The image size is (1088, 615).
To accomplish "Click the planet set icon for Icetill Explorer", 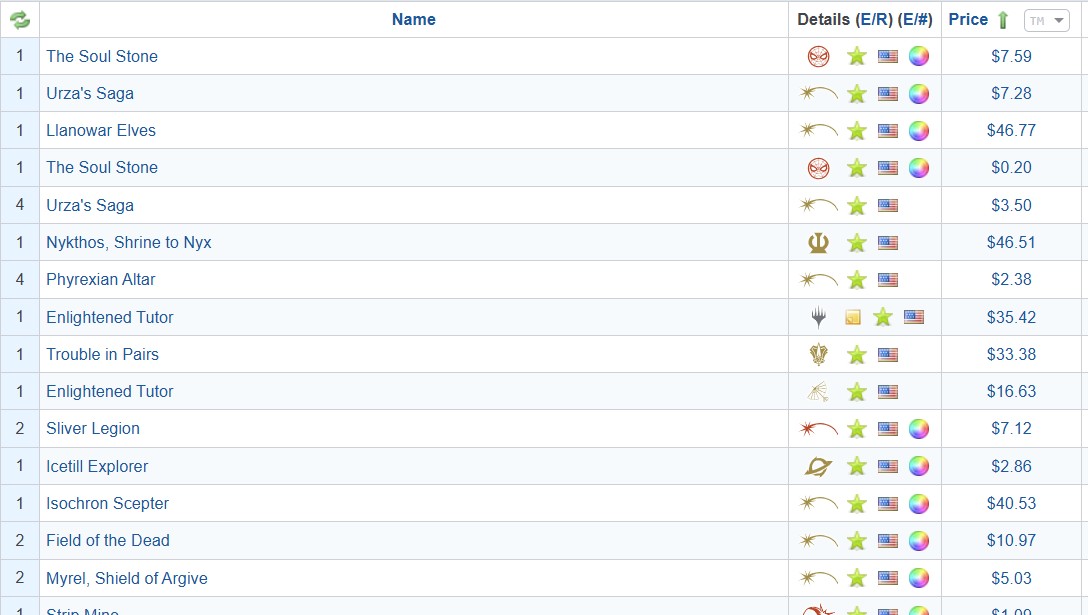I will [818, 466].
